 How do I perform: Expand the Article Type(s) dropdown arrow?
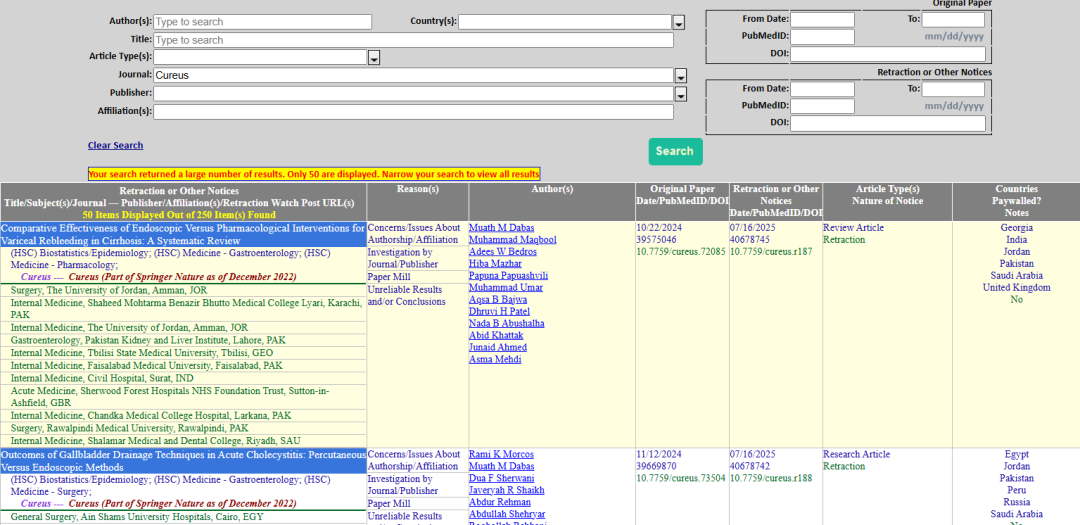374,58
